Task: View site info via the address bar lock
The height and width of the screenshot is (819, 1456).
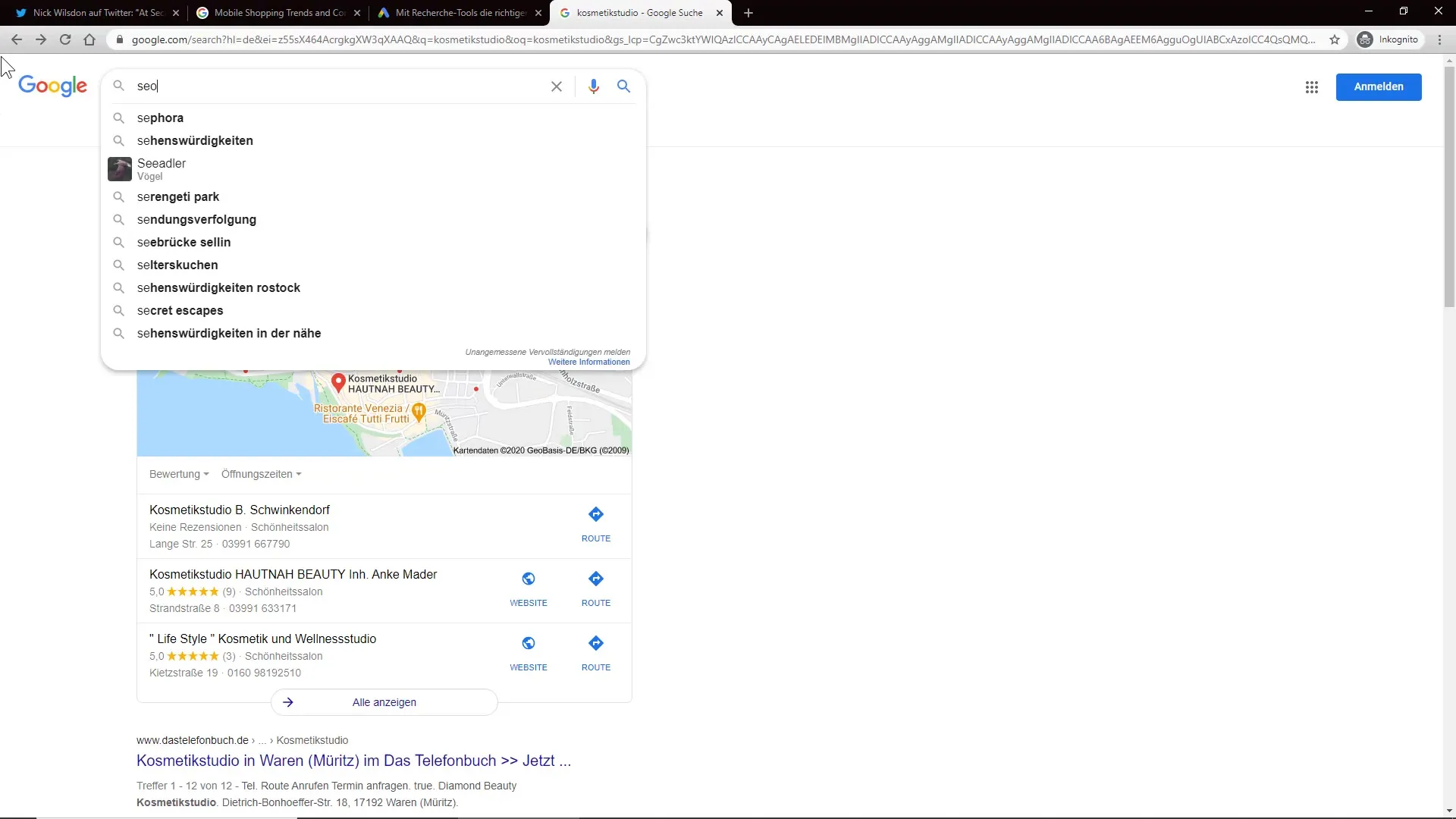Action: point(119,39)
